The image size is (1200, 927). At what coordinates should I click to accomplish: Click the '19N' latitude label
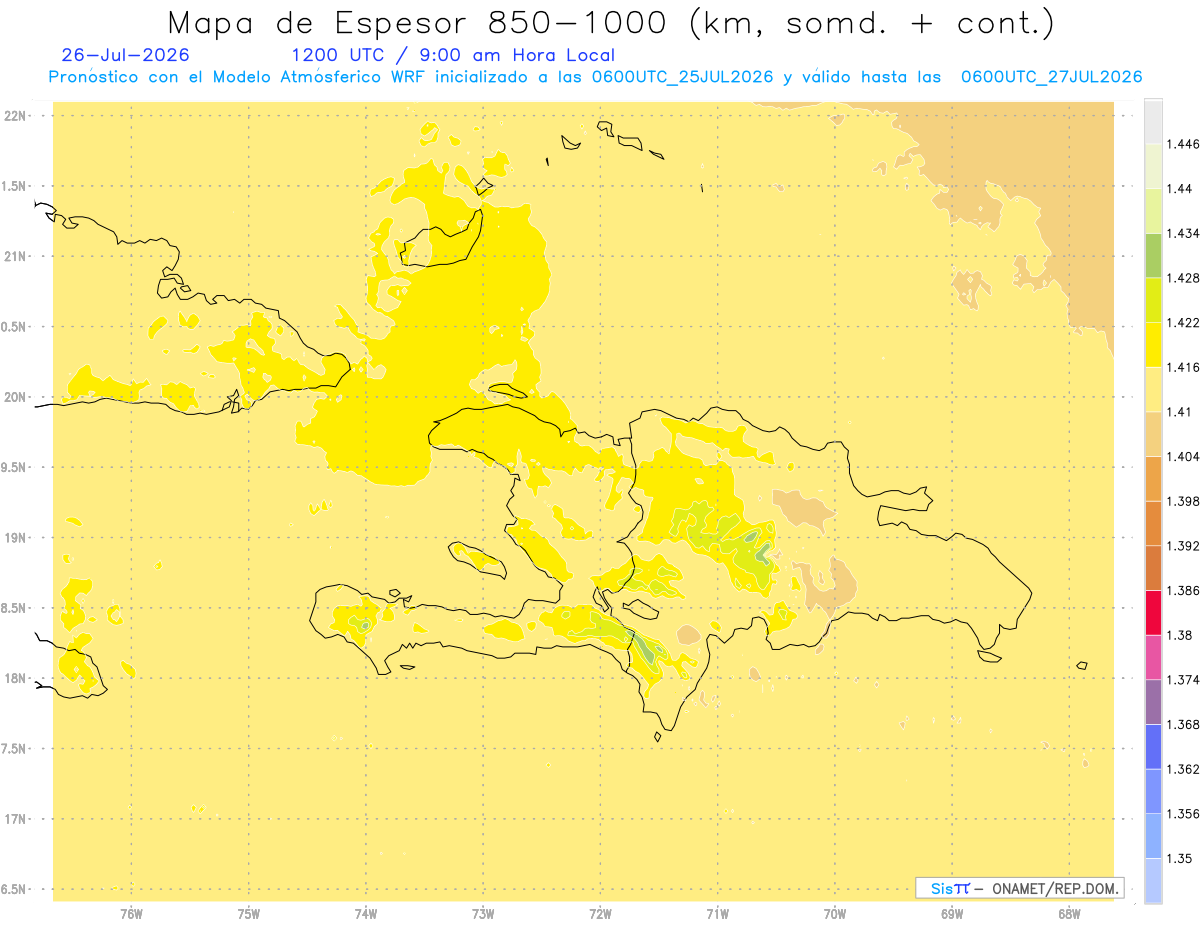(x=15, y=538)
